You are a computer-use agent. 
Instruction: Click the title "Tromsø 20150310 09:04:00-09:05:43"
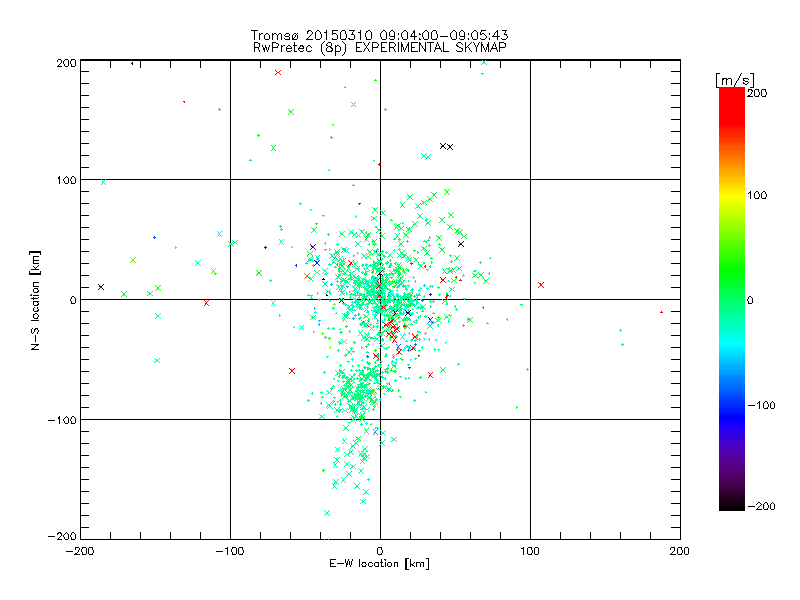click(379, 35)
